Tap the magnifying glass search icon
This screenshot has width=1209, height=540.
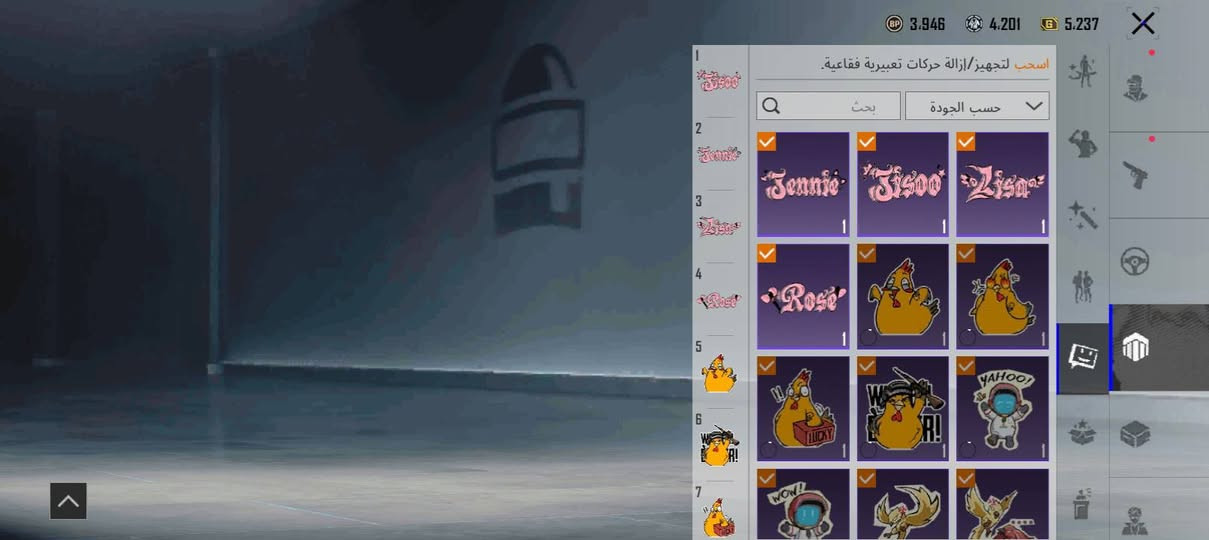coord(771,106)
